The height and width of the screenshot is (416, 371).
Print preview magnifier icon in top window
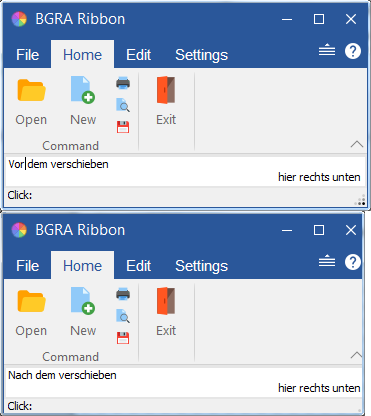[x=123, y=105]
